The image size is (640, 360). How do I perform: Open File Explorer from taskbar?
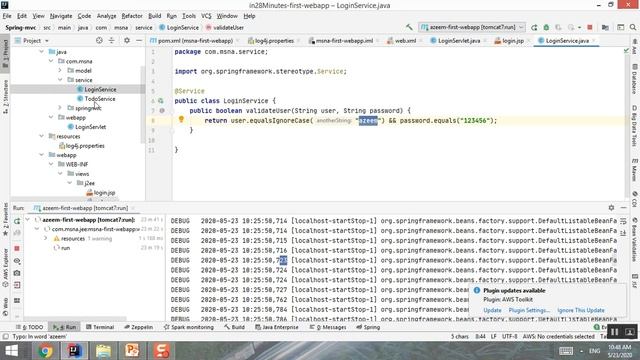[x=103, y=351]
